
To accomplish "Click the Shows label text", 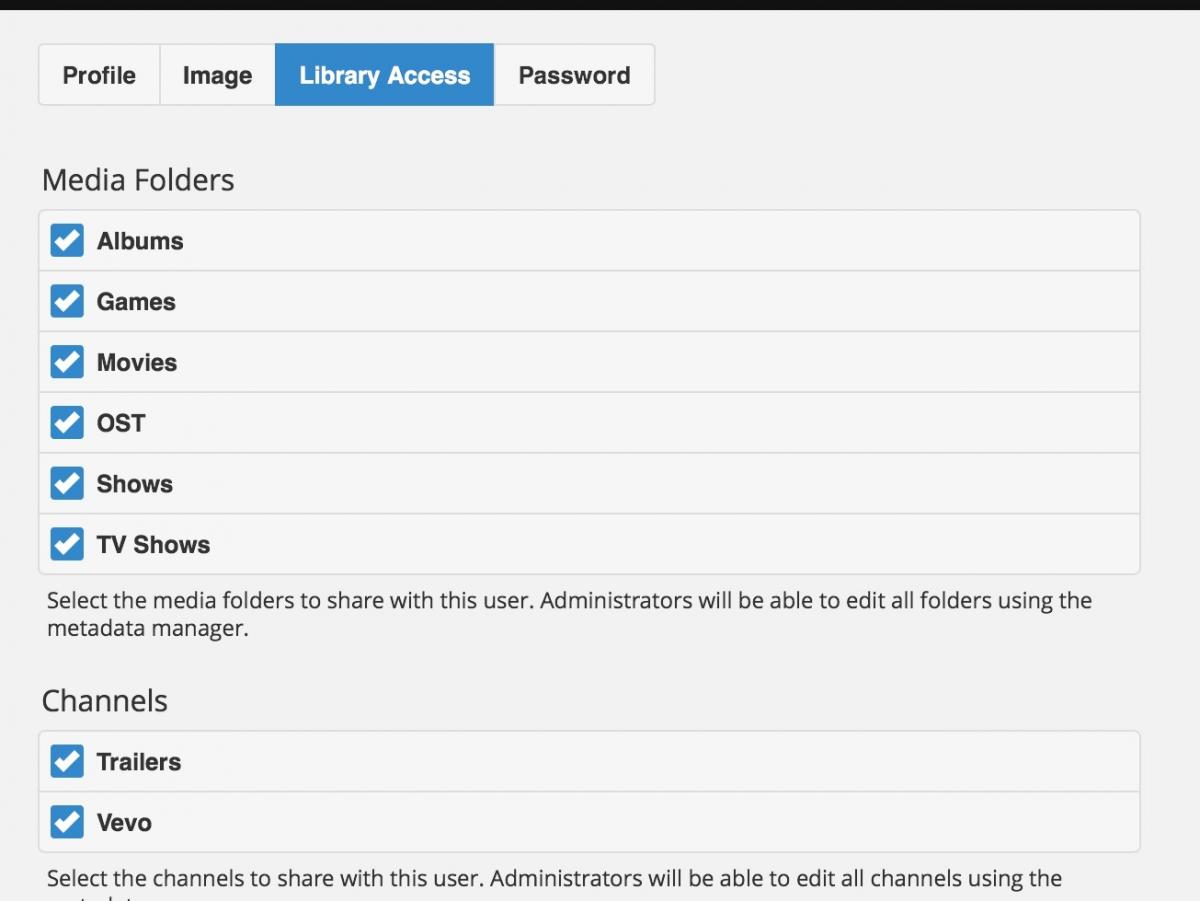I will [x=135, y=484].
